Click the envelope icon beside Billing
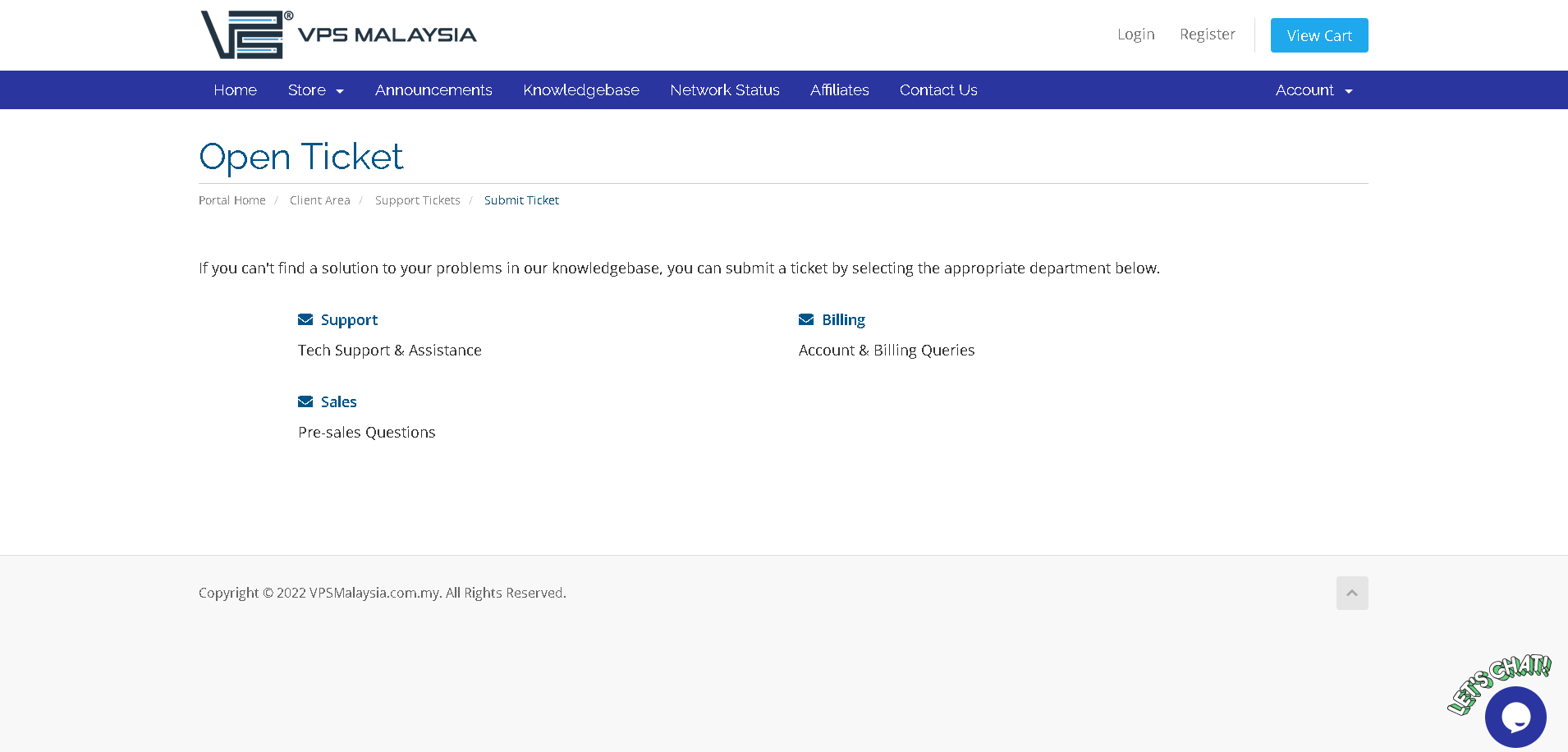 806,320
